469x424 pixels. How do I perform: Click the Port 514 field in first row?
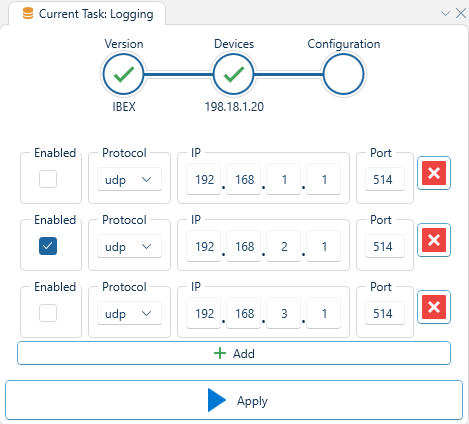pyautogui.click(x=385, y=179)
